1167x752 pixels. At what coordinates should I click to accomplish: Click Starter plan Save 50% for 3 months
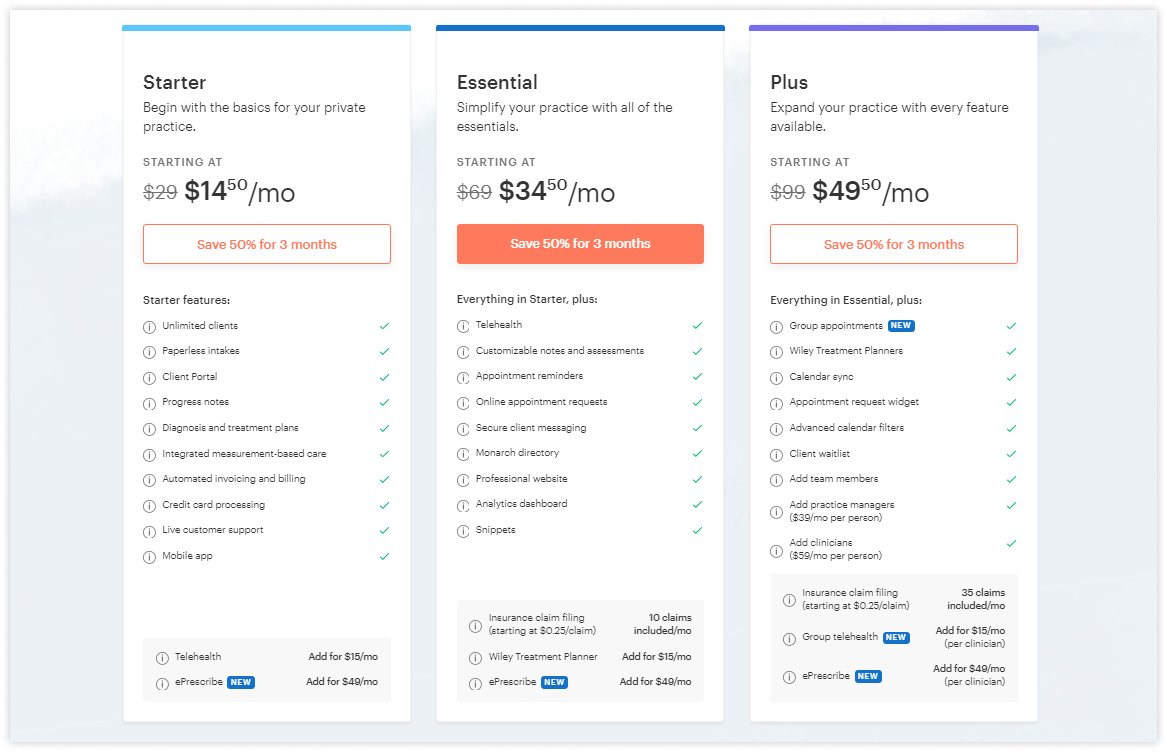tap(267, 244)
